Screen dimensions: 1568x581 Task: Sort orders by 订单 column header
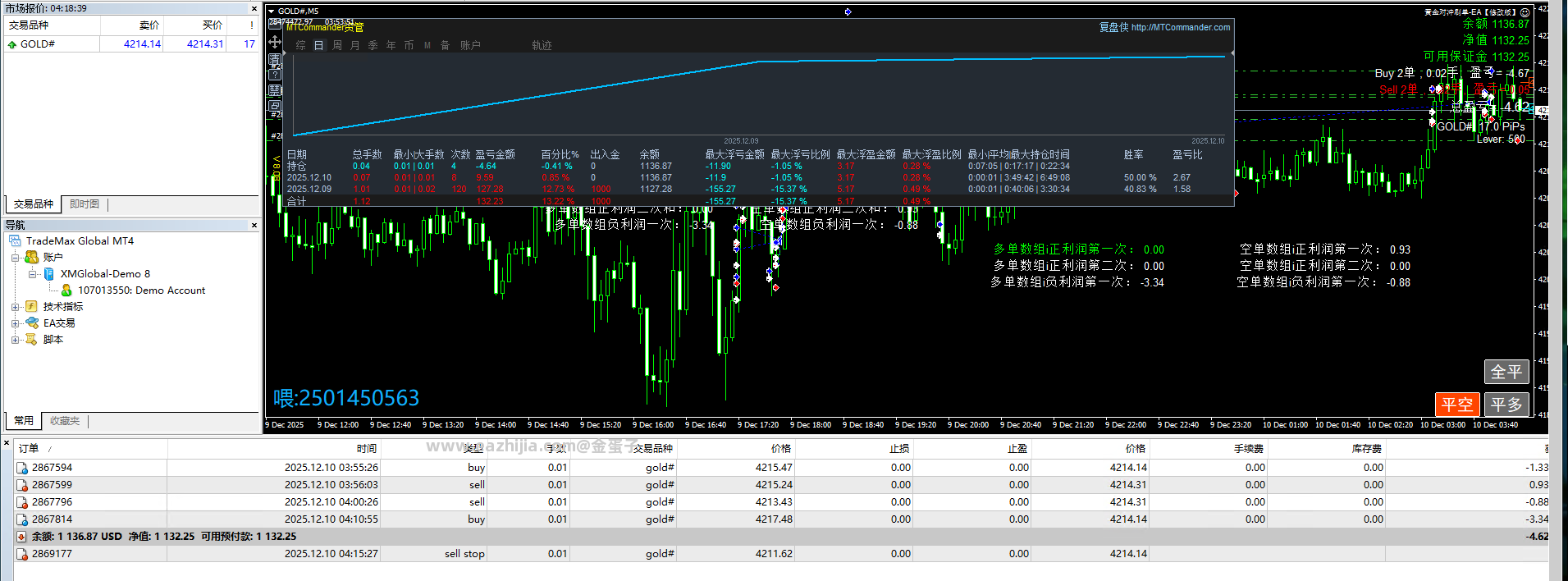point(91,449)
